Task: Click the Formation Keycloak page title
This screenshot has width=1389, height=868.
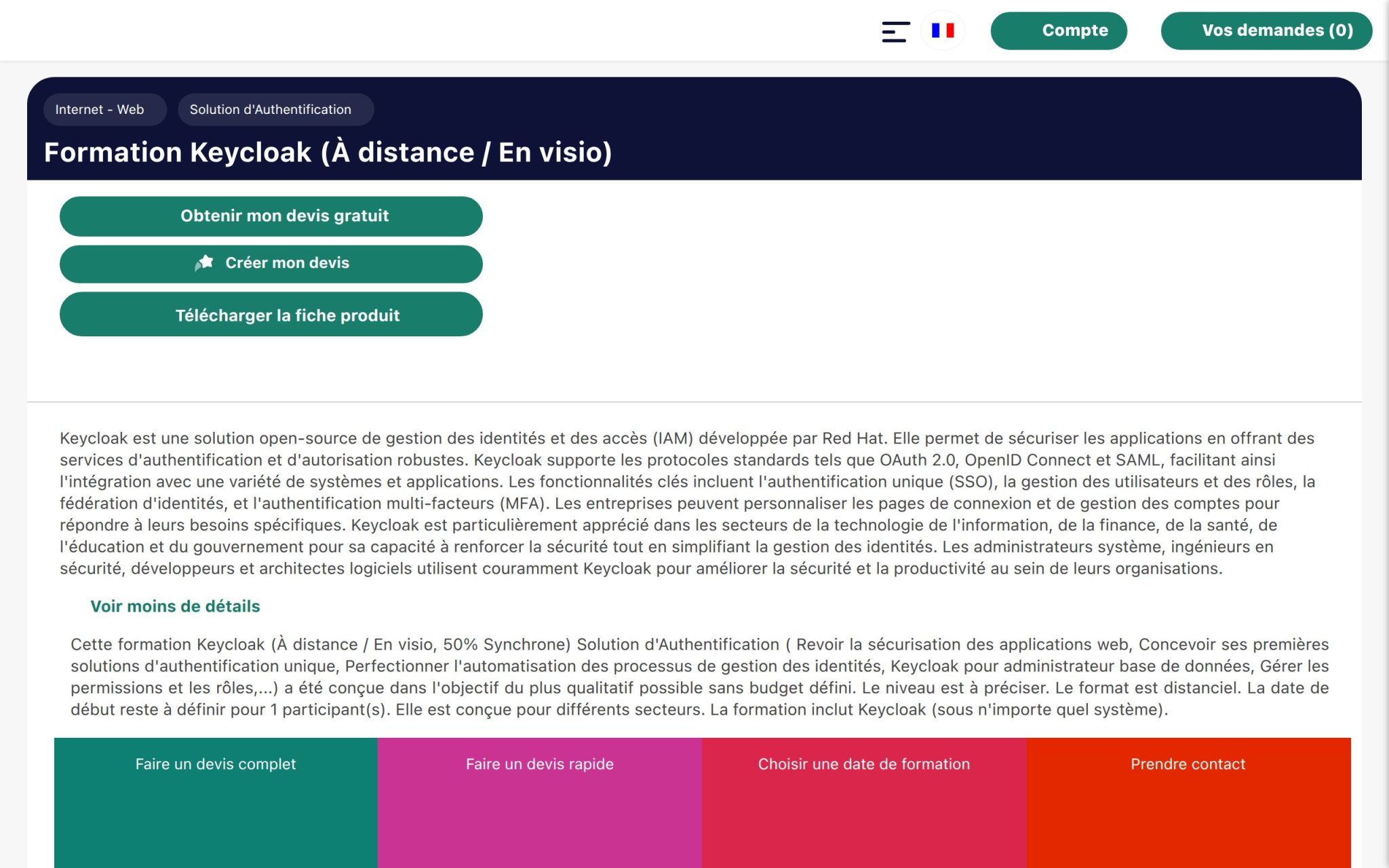Action: 328,153
